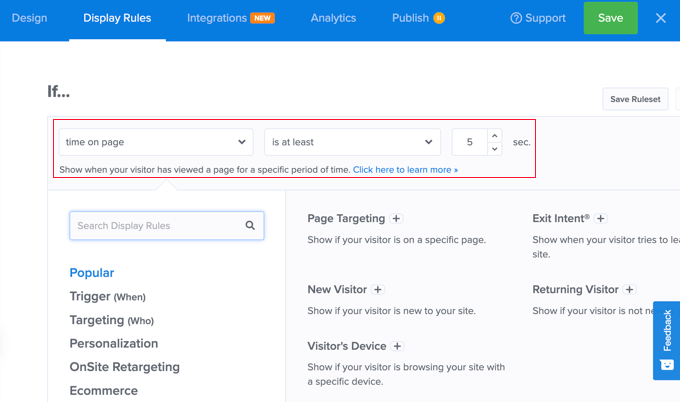Add the Returning Visitor rule via plus
This screenshot has height=402, width=680.
point(630,290)
